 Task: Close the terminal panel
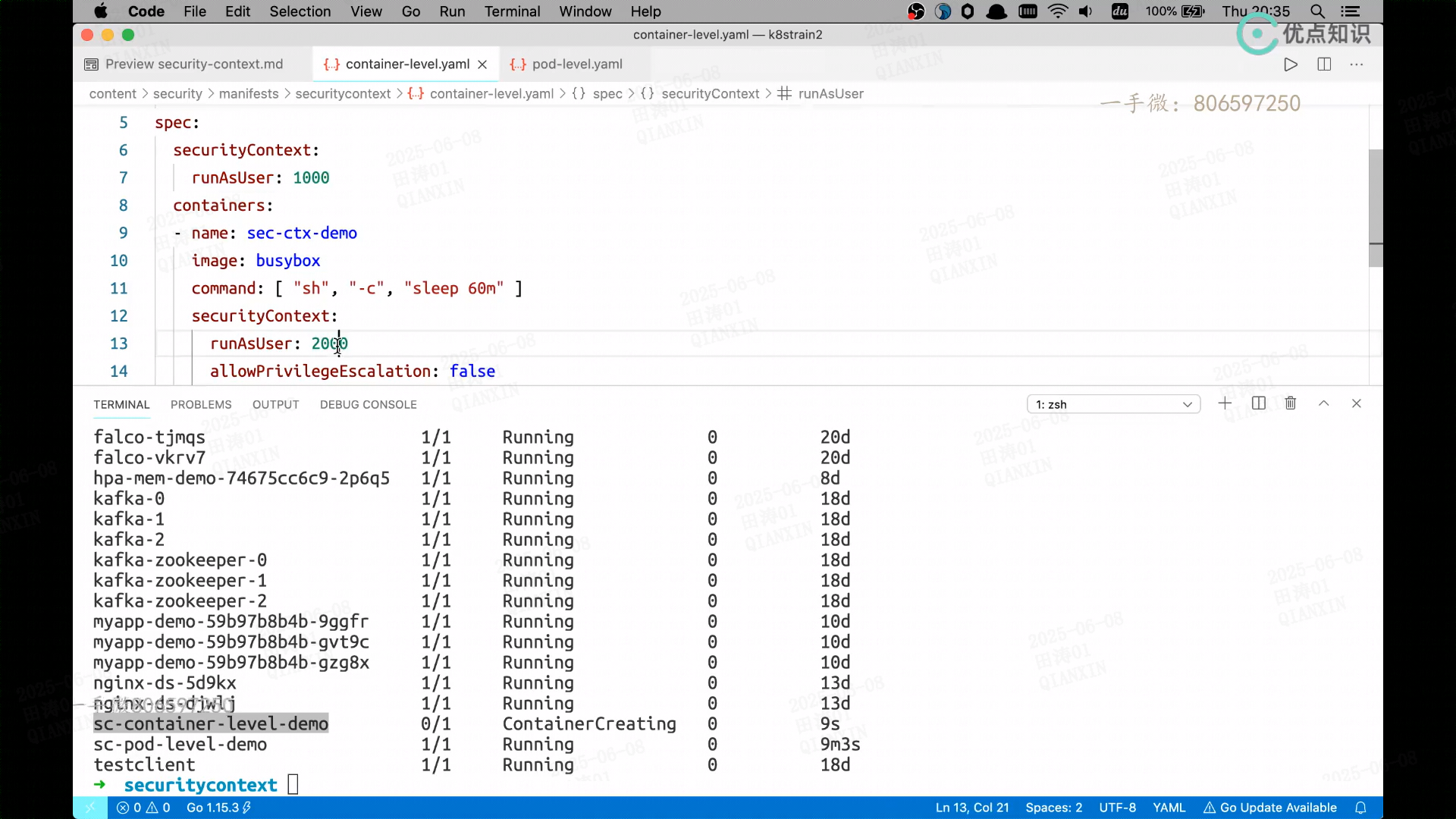(1357, 403)
